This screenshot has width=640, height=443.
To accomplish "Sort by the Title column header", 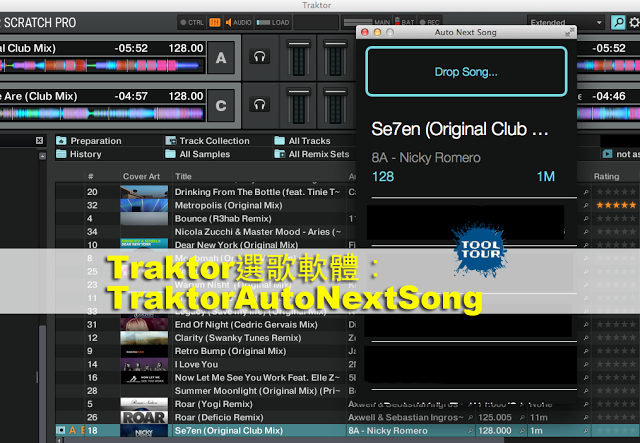I will pos(183,176).
